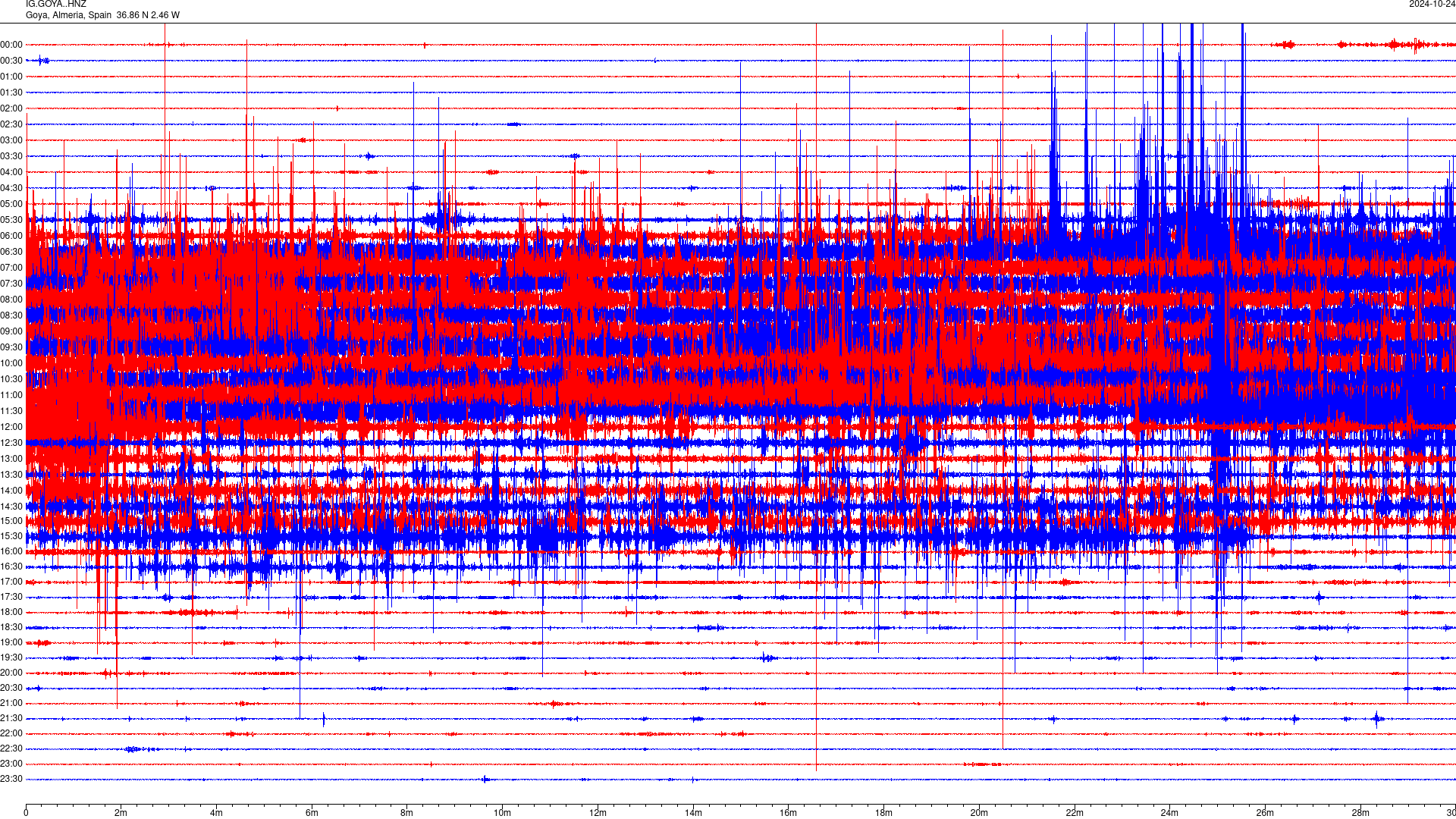Select the 04:30 trace time label
This screenshot has width=1456, height=819.
pyautogui.click(x=11, y=188)
